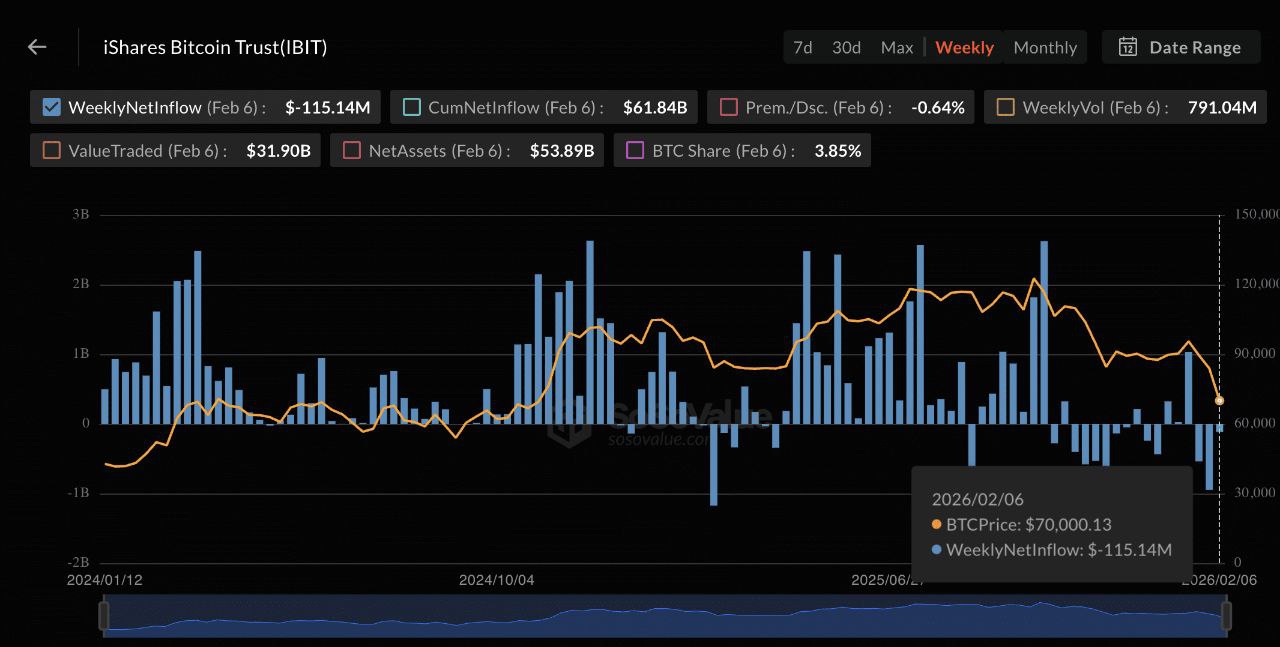Viewport: 1280px width, 647px height.
Task: Toggle the Prem./Dsc. checkbox
Action: 728,107
